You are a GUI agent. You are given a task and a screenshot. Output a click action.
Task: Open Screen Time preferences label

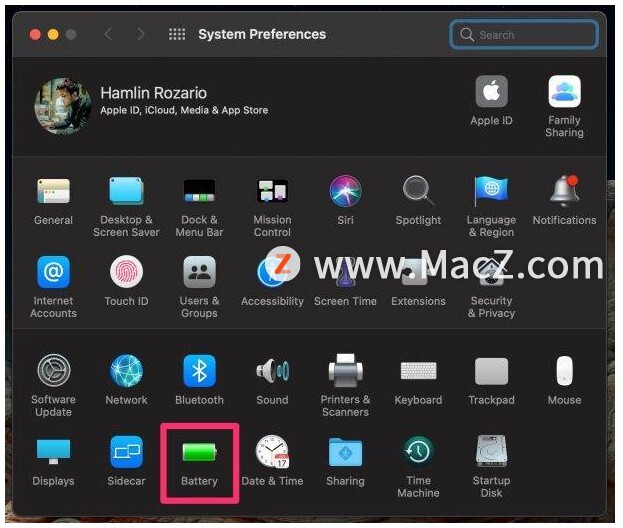click(x=345, y=301)
